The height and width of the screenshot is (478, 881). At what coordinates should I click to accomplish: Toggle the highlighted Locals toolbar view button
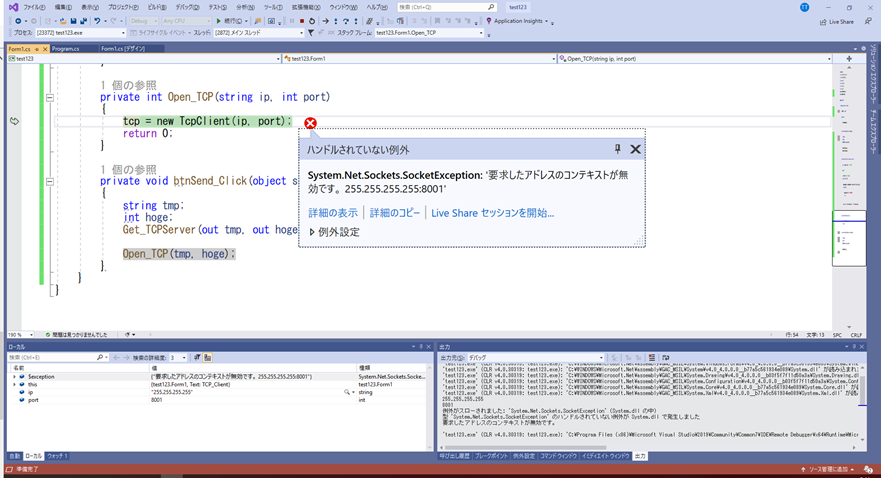click(208, 357)
